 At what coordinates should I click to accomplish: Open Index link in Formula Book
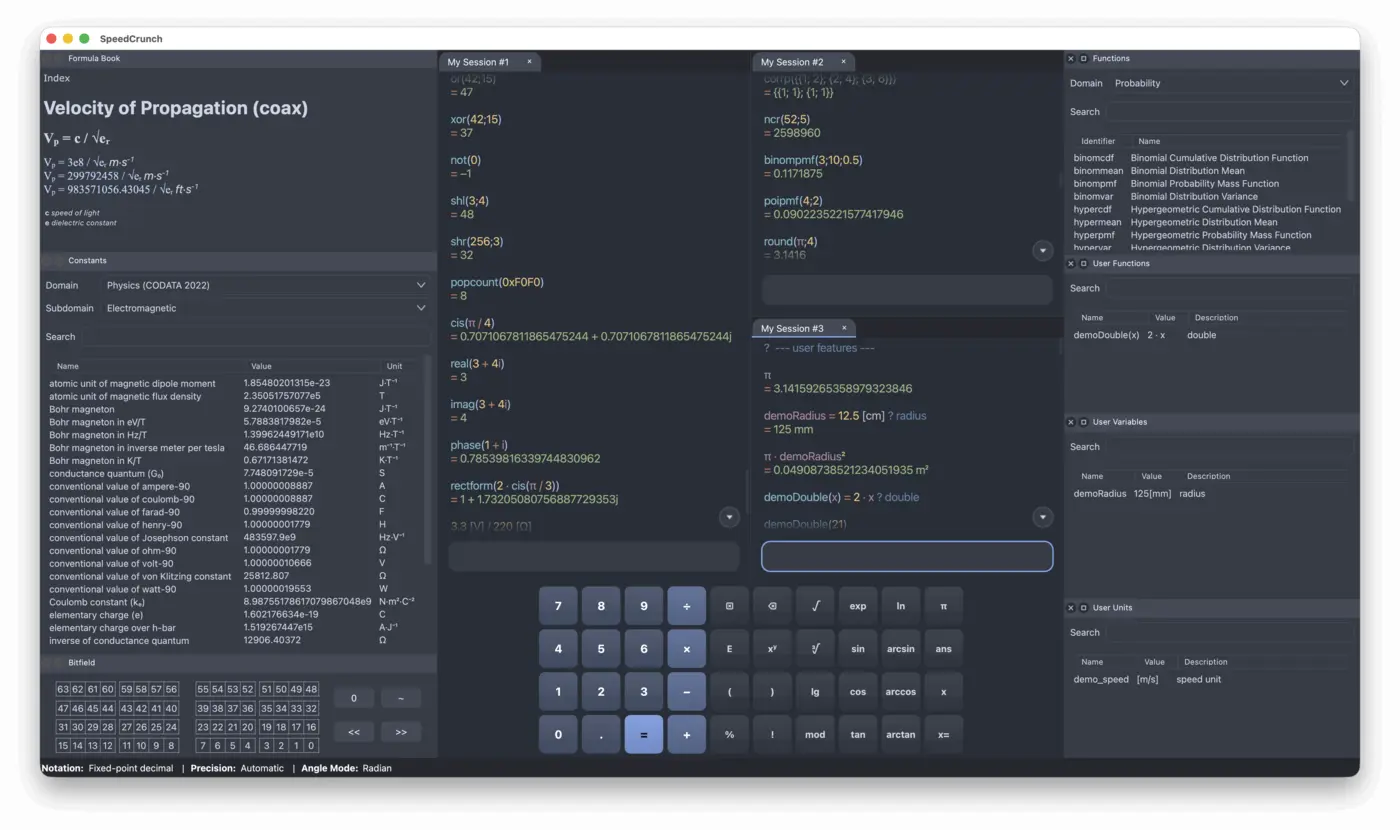point(57,78)
